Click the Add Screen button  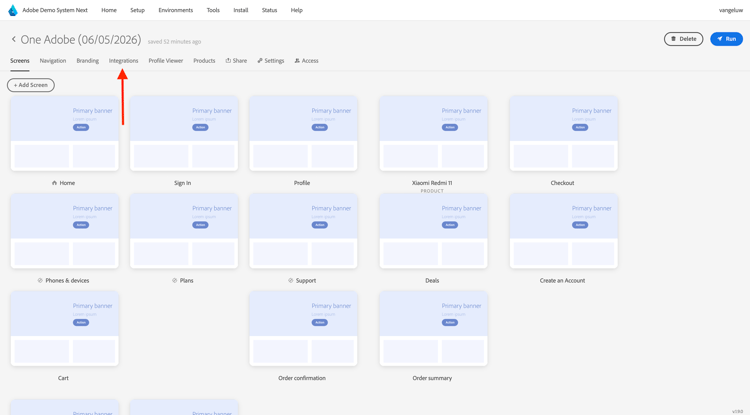point(31,85)
